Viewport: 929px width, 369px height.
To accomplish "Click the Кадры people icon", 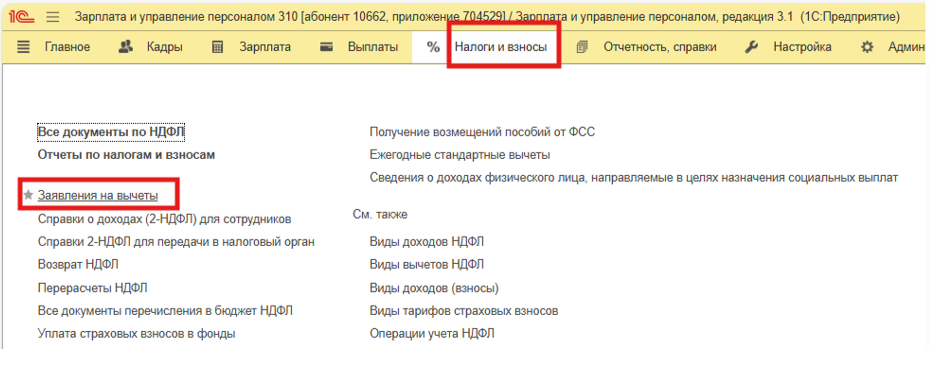I will point(126,47).
